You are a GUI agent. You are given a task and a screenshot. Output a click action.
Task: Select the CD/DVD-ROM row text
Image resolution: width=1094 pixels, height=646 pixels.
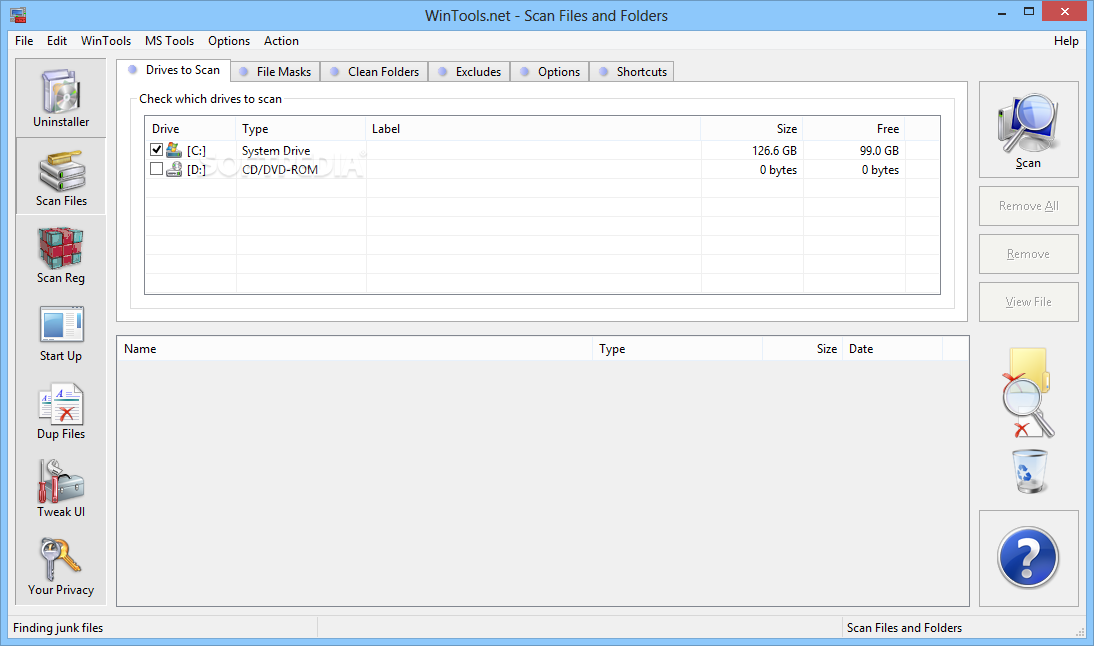point(280,170)
